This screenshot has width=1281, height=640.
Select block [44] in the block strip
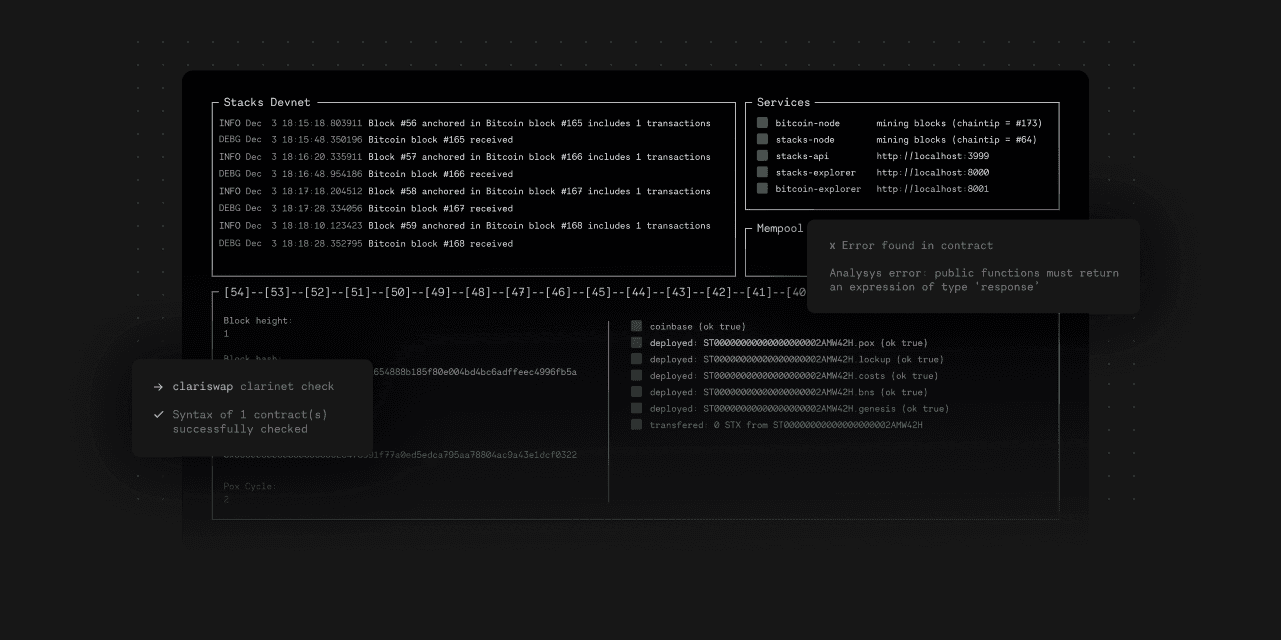pos(638,292)
